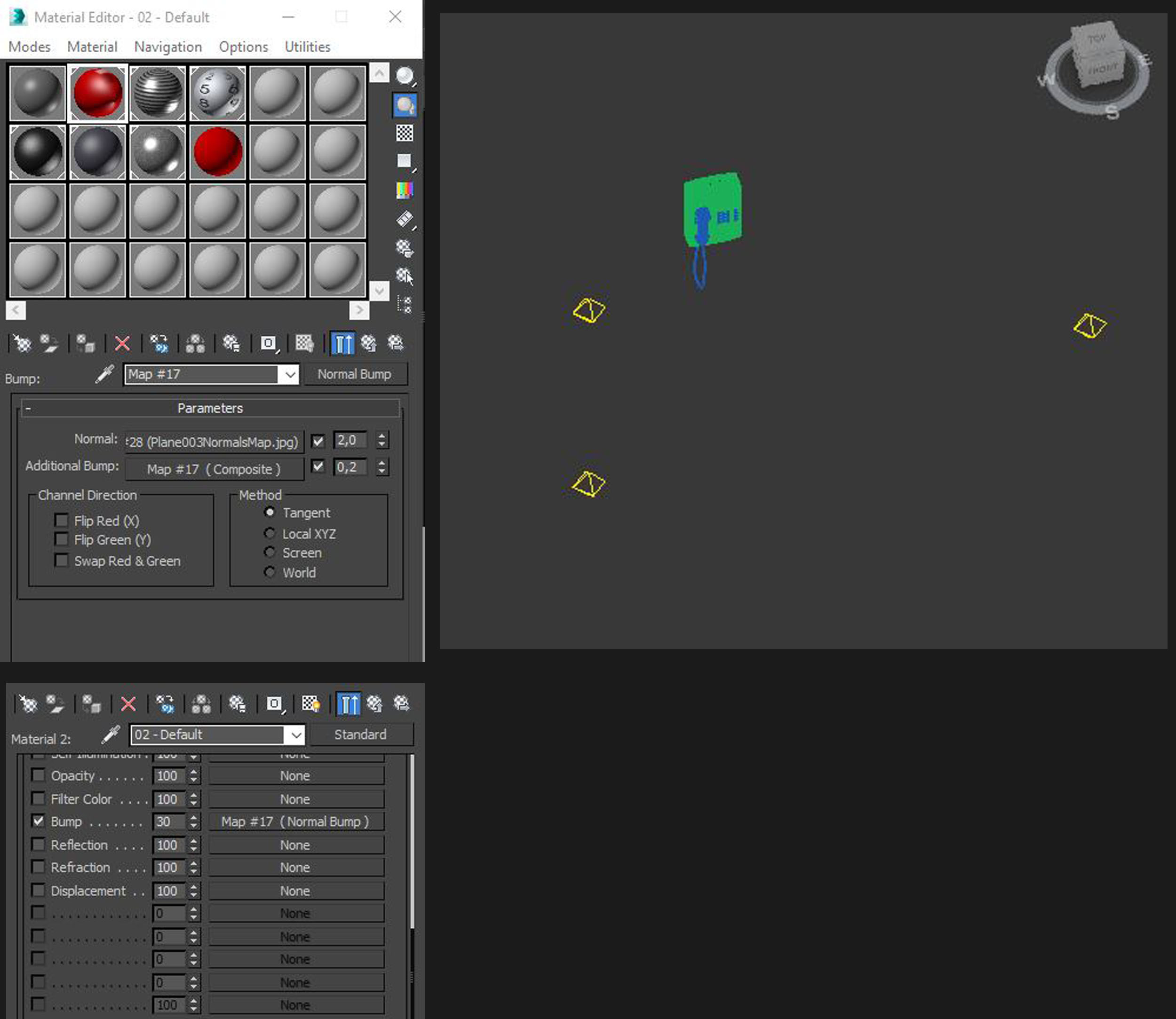
Task: Uncheck the Normal map enable checkbox
Action: coord(318,441)
